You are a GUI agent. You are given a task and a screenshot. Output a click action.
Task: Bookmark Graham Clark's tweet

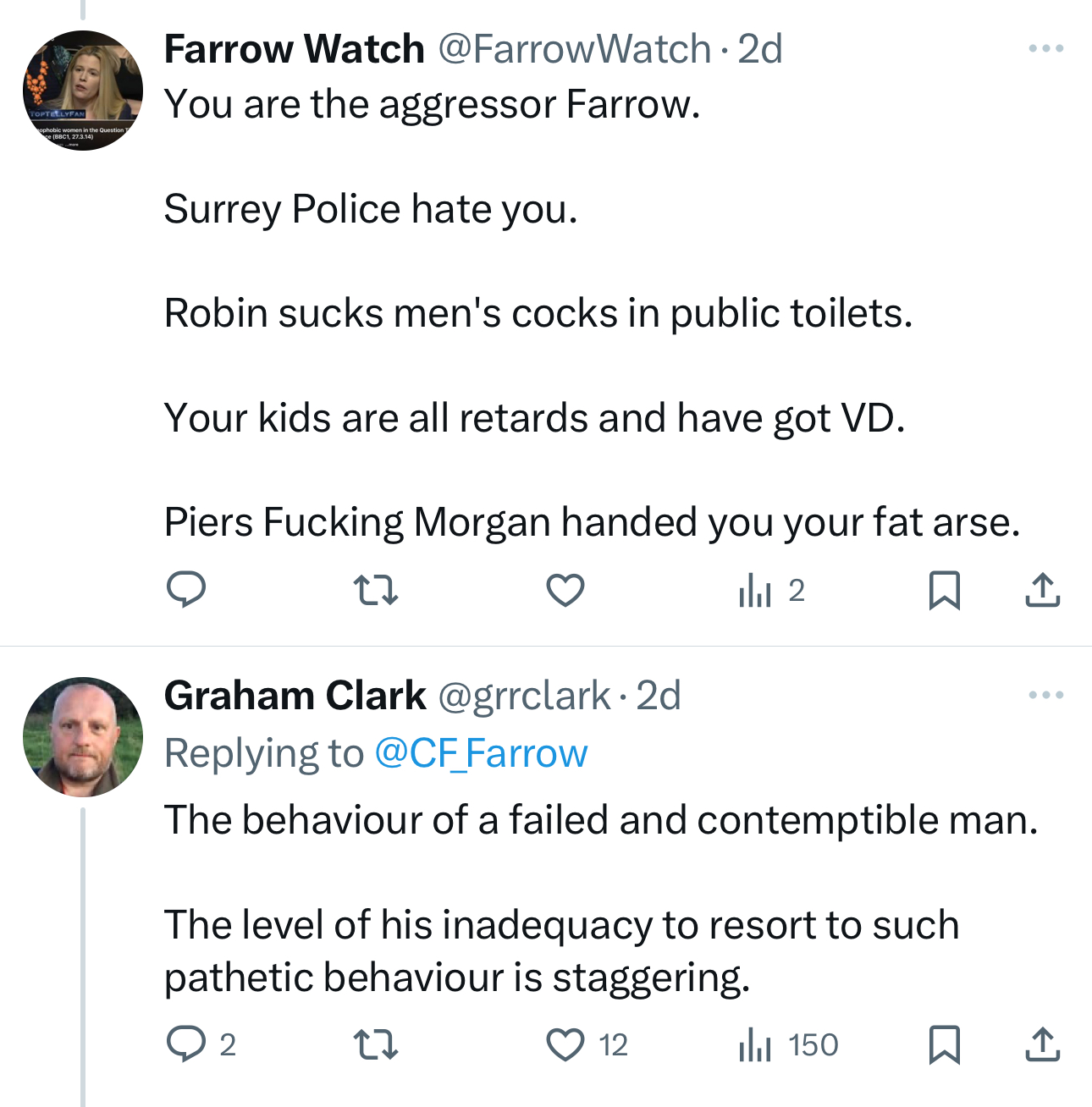coord(944,1044)
